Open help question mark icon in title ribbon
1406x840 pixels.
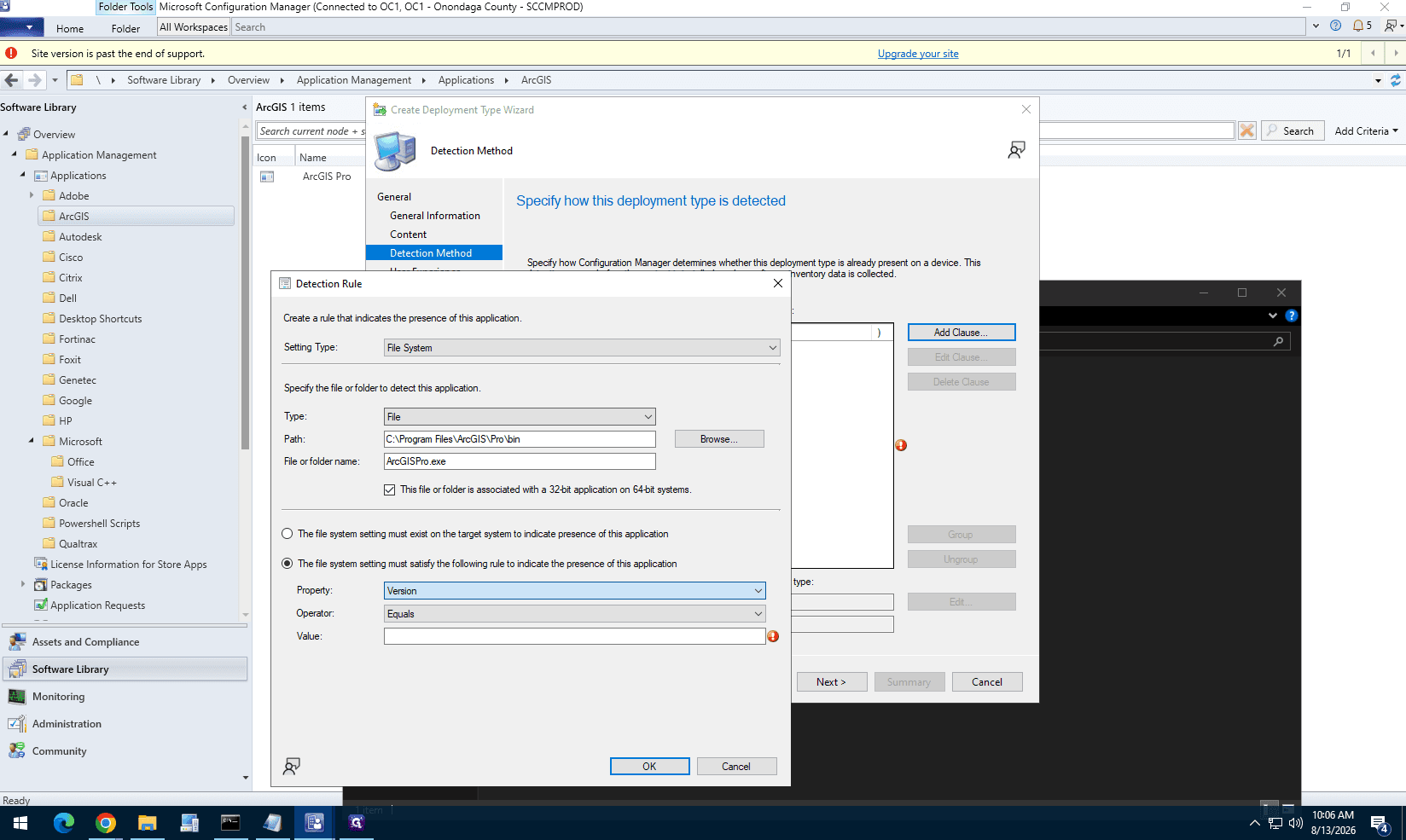click(x=1335, y=26)
